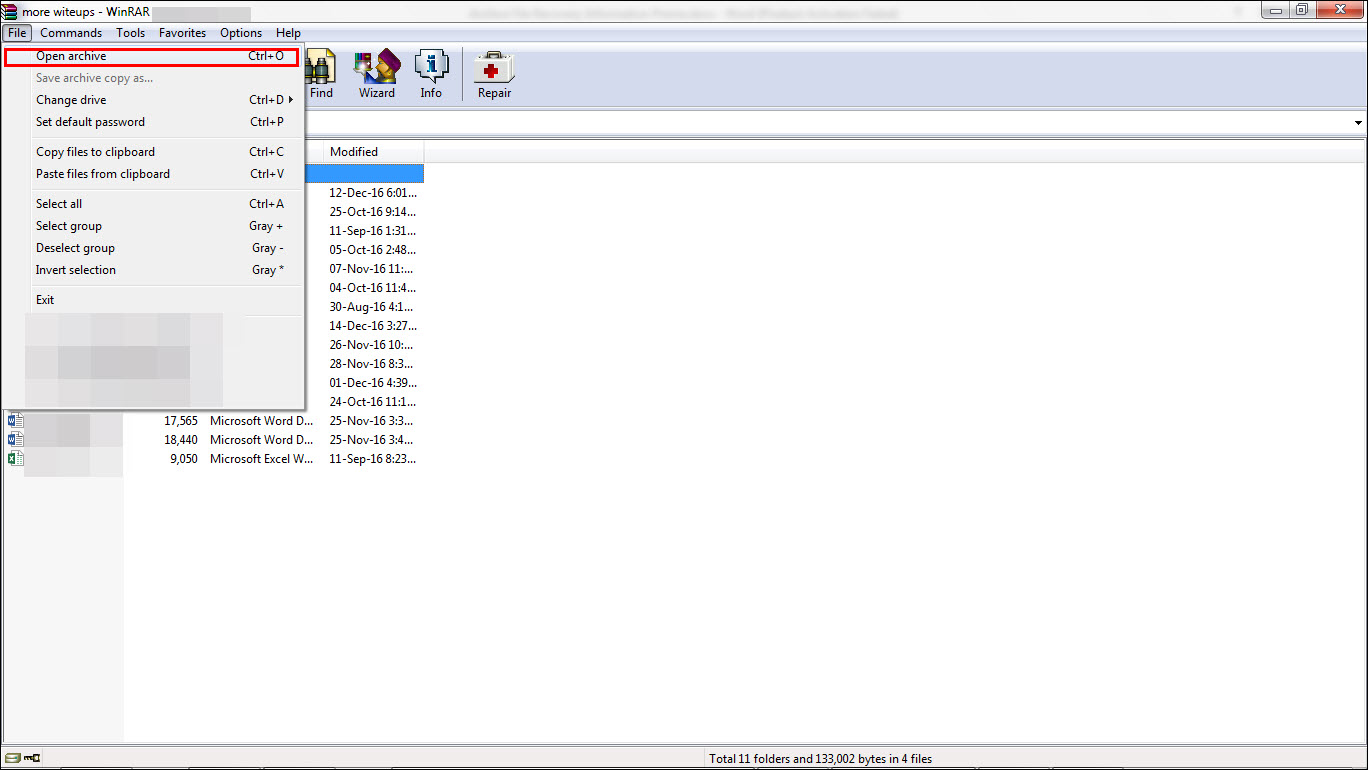1368x770 pixels.
Task: Click the 04-Oct-16 11:4 modified date
Action: coord(373,288)
